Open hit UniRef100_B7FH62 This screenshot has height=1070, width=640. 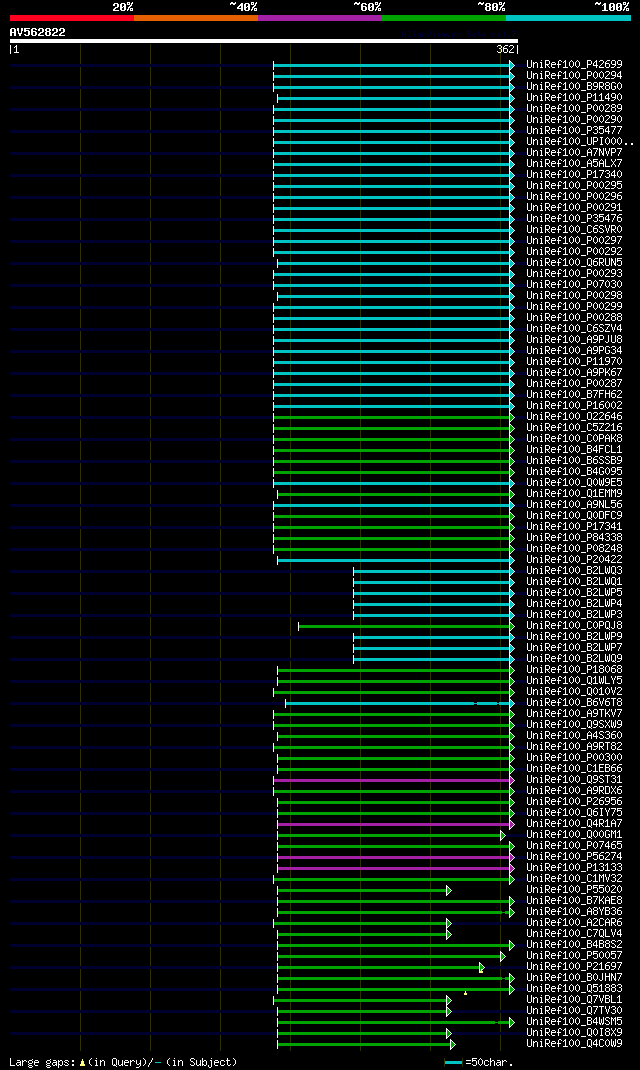point(574,394)
